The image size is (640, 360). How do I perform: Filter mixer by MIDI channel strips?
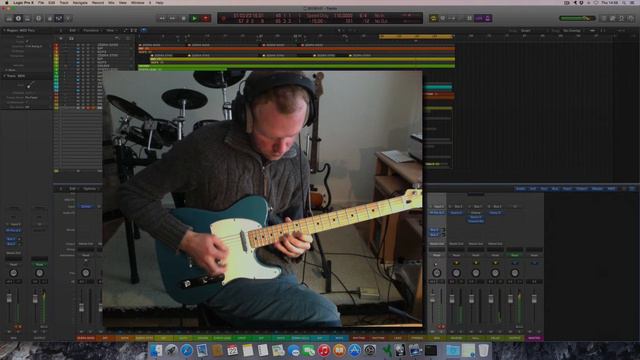click(611, 189)
